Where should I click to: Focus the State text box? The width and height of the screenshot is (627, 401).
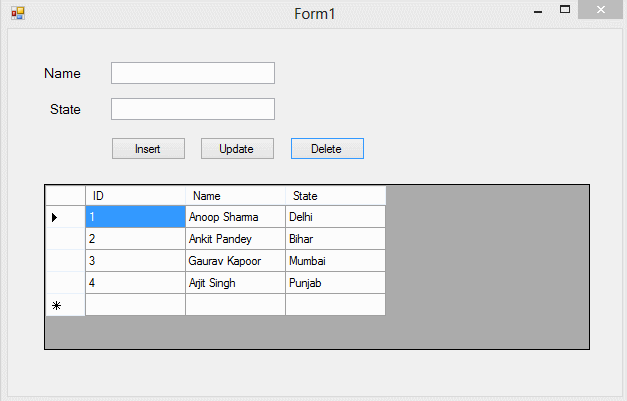192,109
